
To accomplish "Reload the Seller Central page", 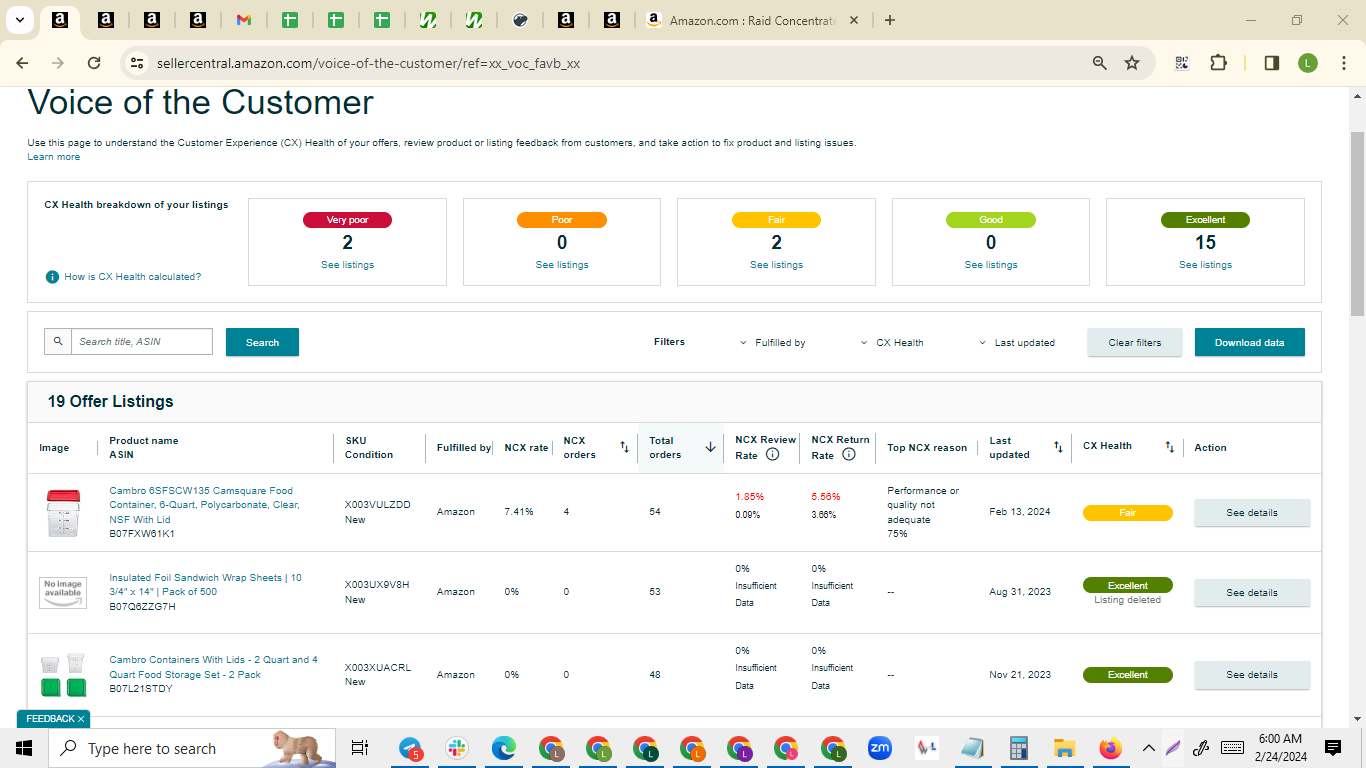I will point(94,63).
